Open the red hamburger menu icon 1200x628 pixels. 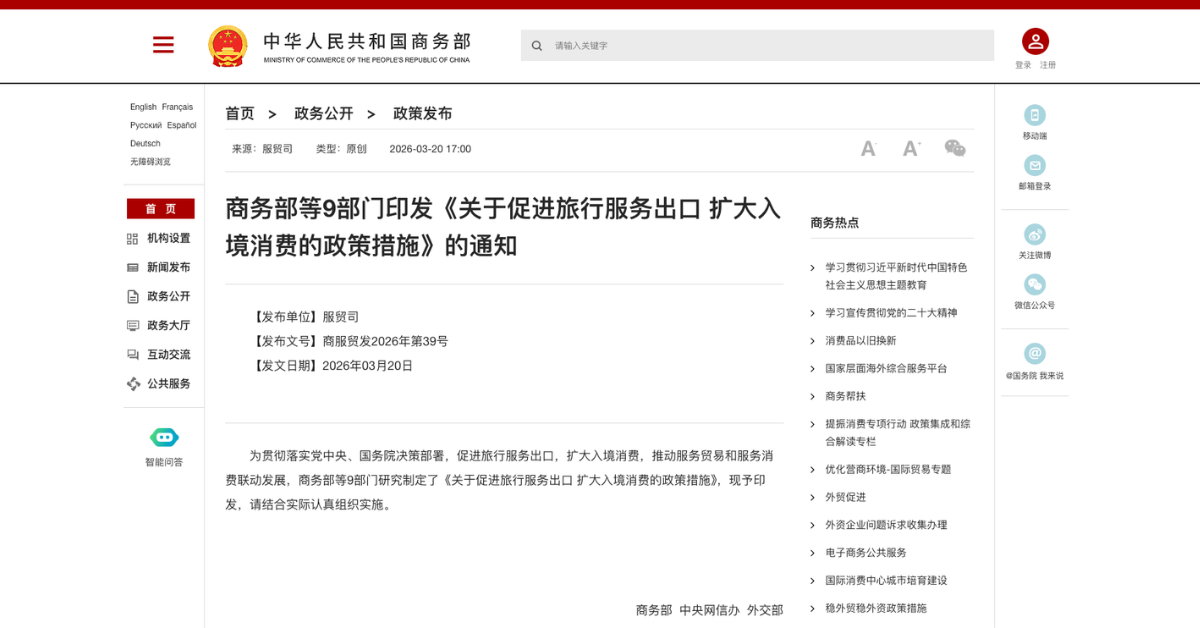pyautogui.click(x=163, y=45)
